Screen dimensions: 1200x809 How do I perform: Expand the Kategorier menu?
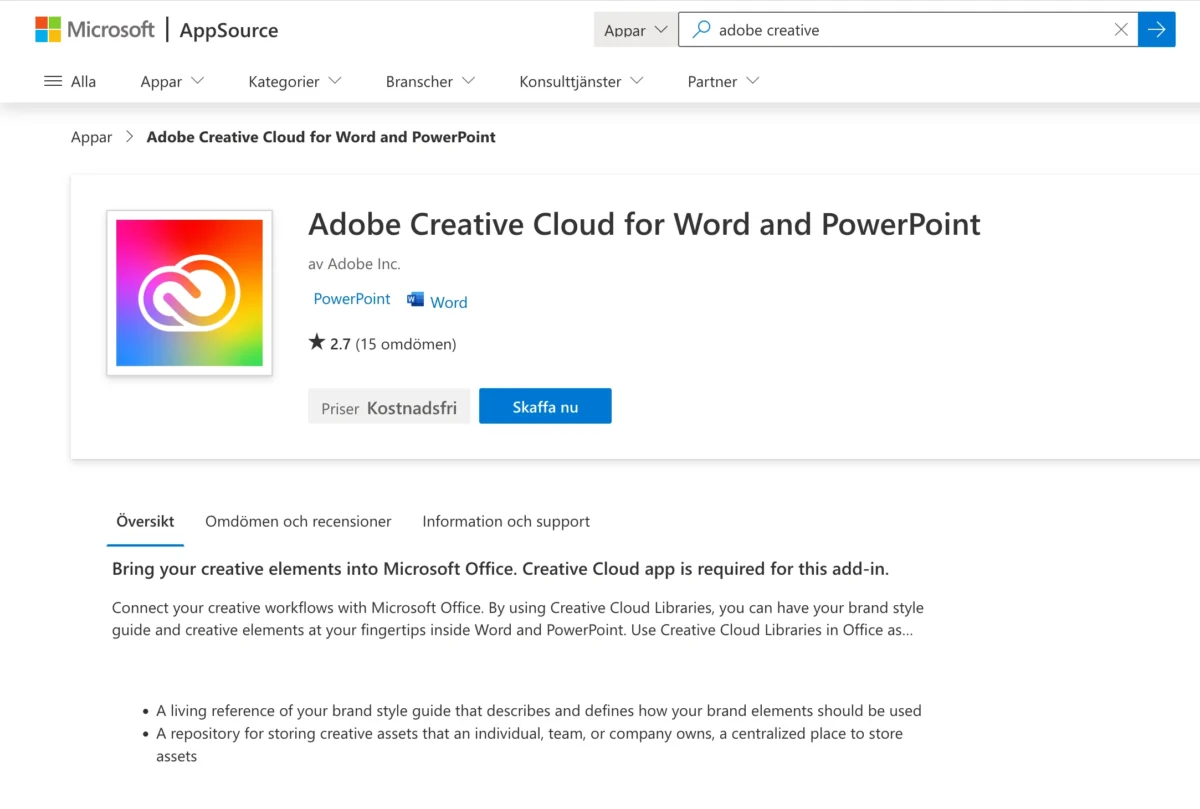tap(295, 81)
